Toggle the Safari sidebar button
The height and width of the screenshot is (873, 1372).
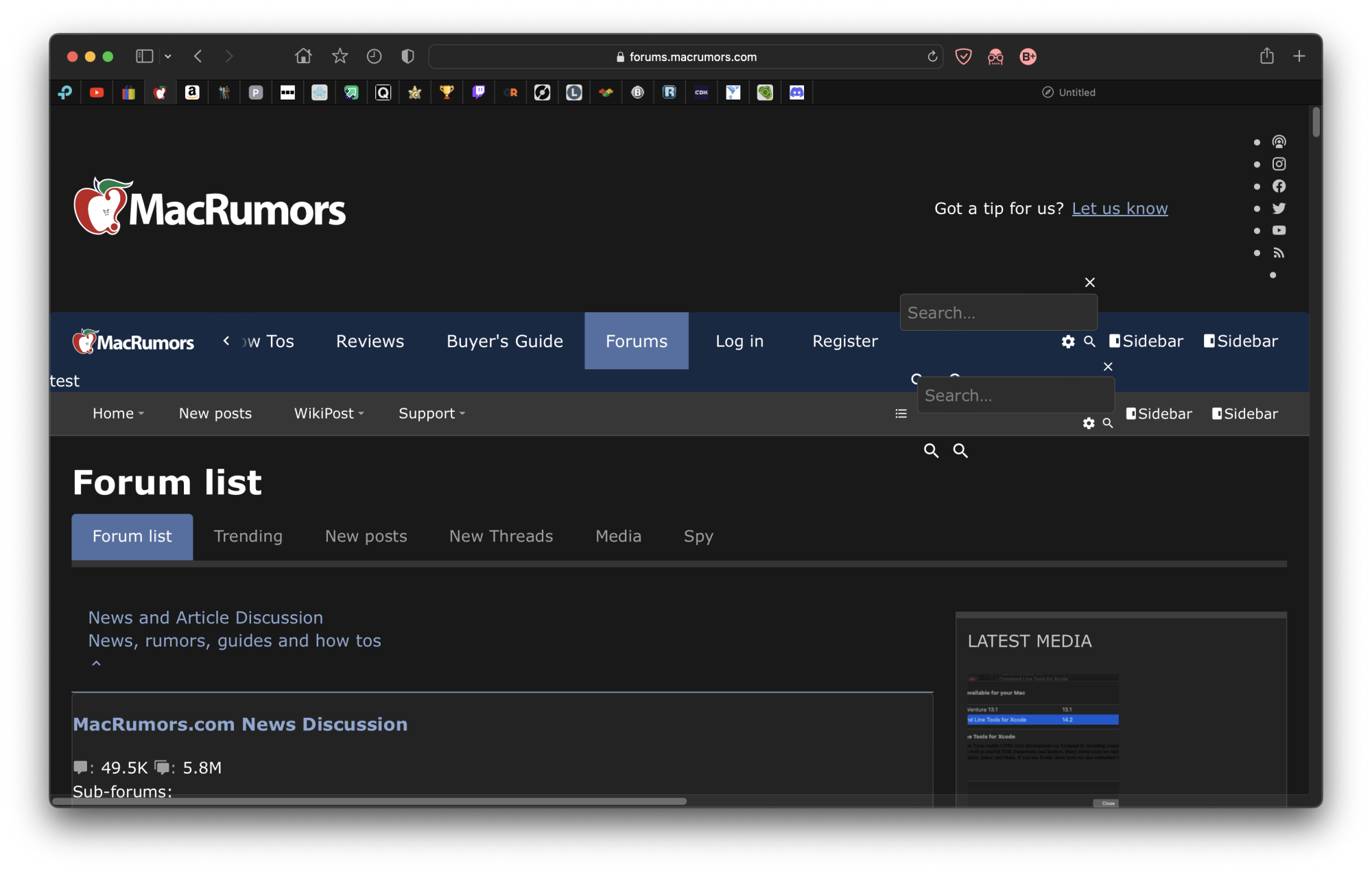(144, 56)
